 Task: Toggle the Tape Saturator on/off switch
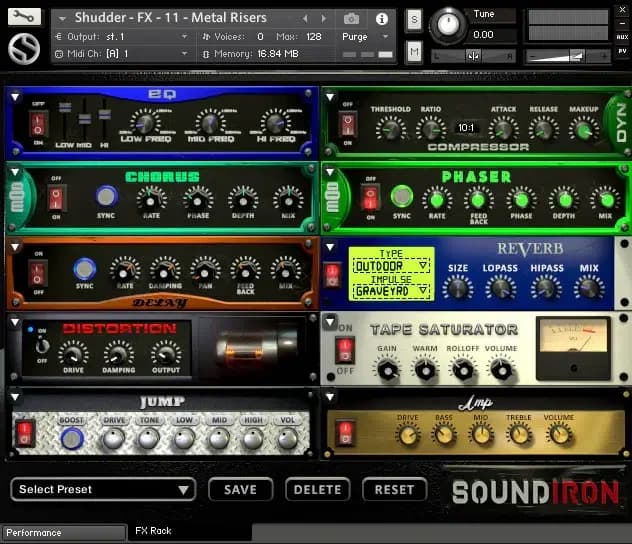point(345,350)
